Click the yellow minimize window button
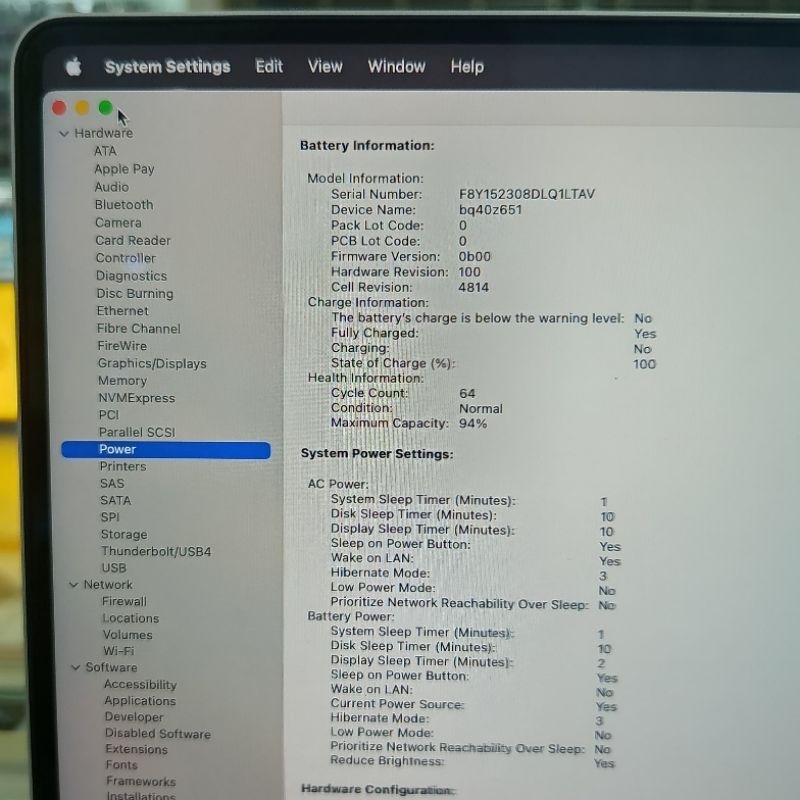Screen dimensions: 800x800 (82, 108)
